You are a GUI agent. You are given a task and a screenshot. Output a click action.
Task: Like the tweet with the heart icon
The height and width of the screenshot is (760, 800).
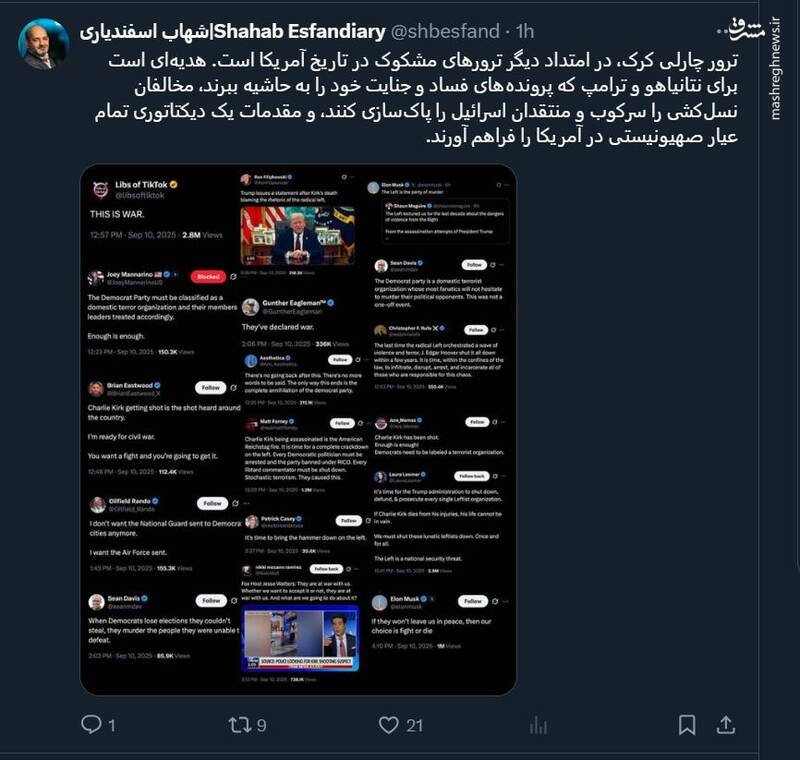tap(388, 725)
